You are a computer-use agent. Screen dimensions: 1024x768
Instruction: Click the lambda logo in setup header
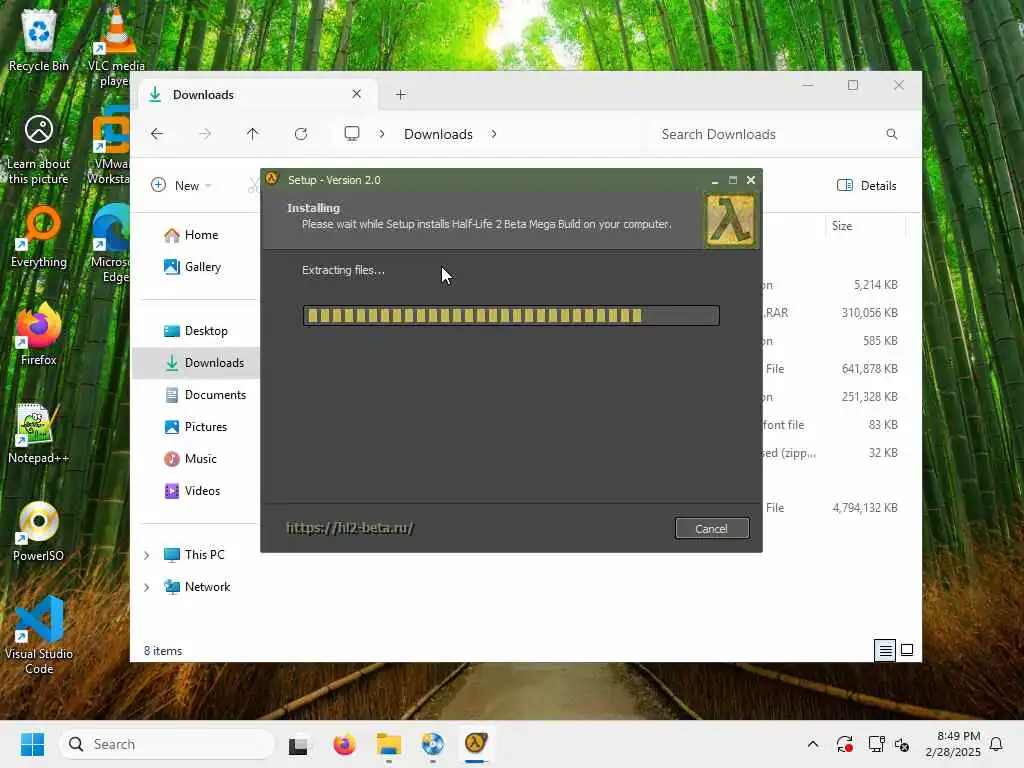[x=730, y=220]
